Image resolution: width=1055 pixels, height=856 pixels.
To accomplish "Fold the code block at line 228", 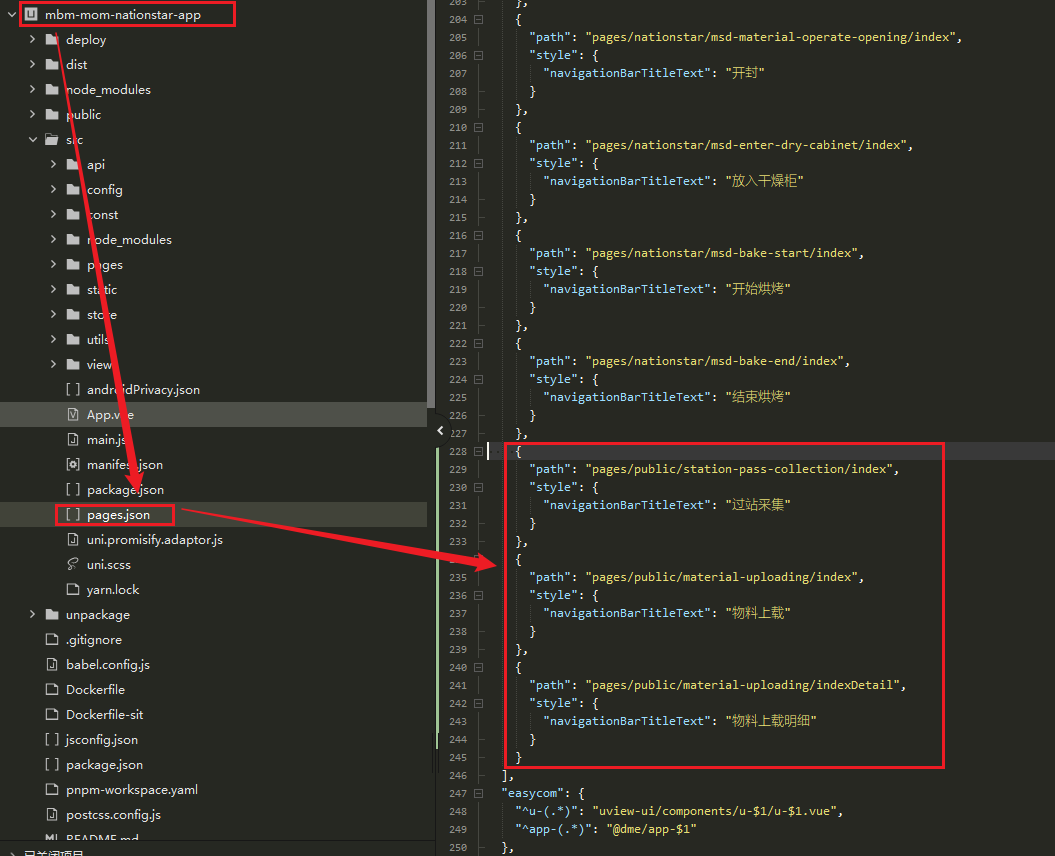I will coord(478,452).
